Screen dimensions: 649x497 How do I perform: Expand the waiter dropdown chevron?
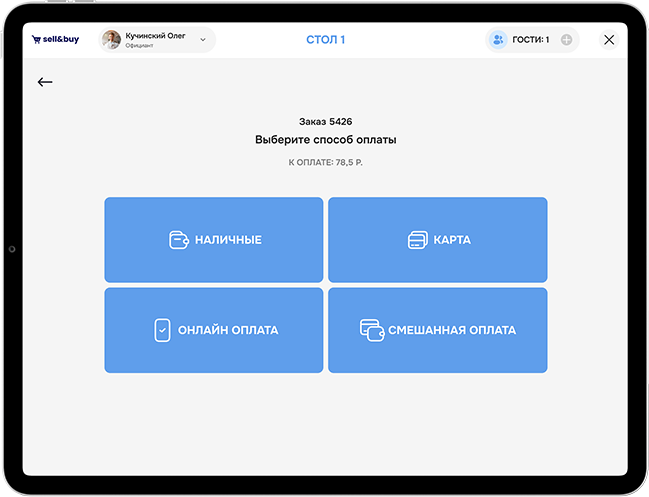[x=203, y=40]
